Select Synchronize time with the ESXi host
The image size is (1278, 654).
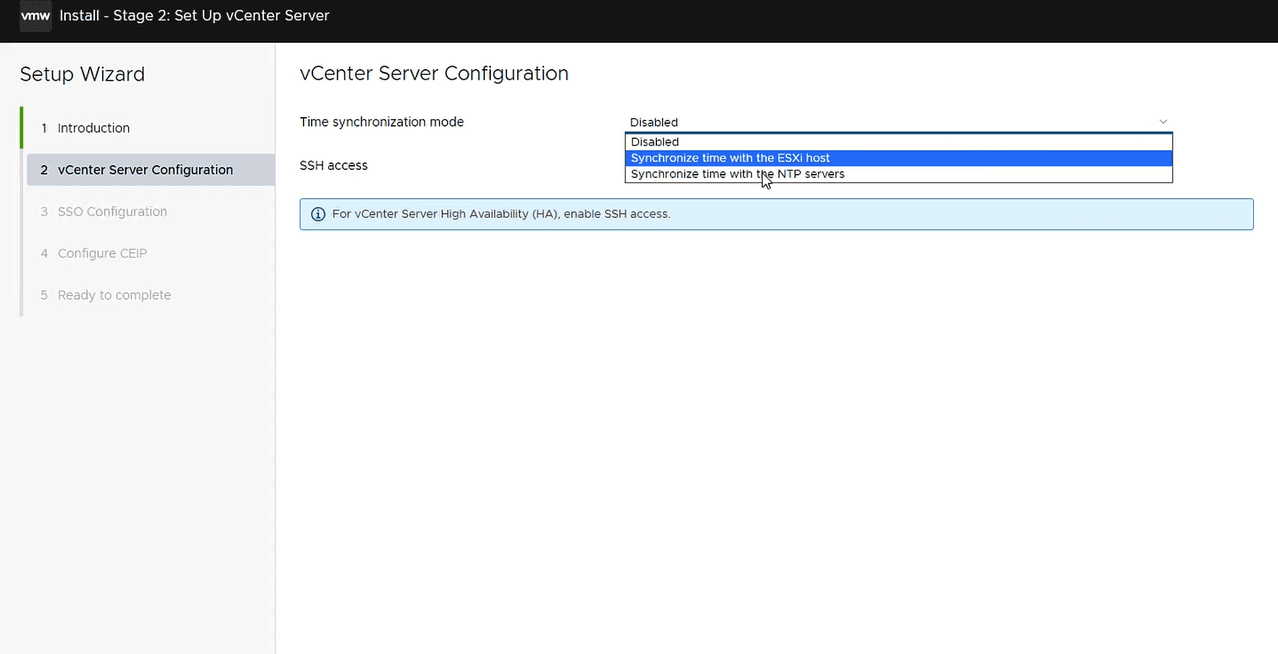pyautogui.click(x=730, y=158)
